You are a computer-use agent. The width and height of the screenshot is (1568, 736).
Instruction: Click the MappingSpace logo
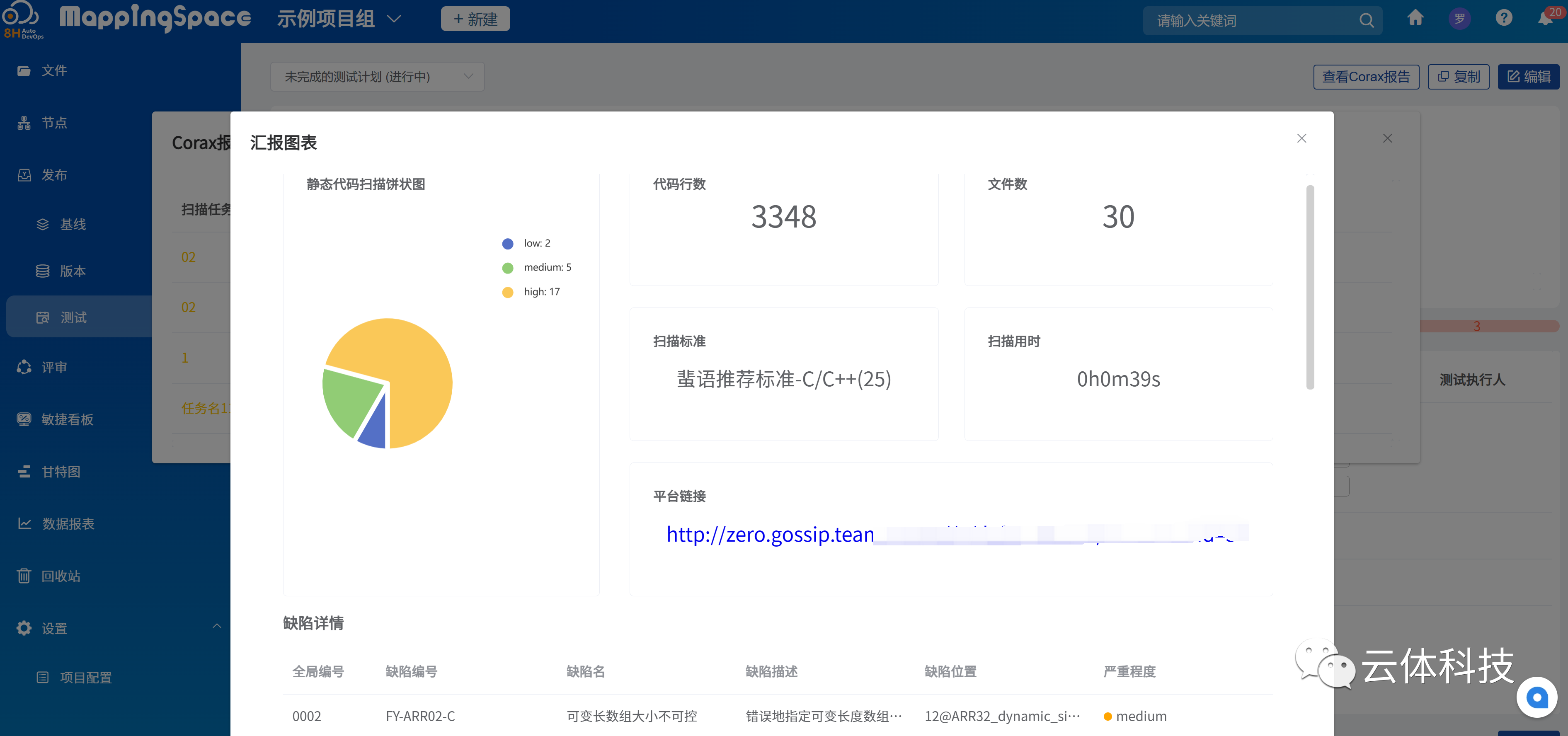point(155,18)
